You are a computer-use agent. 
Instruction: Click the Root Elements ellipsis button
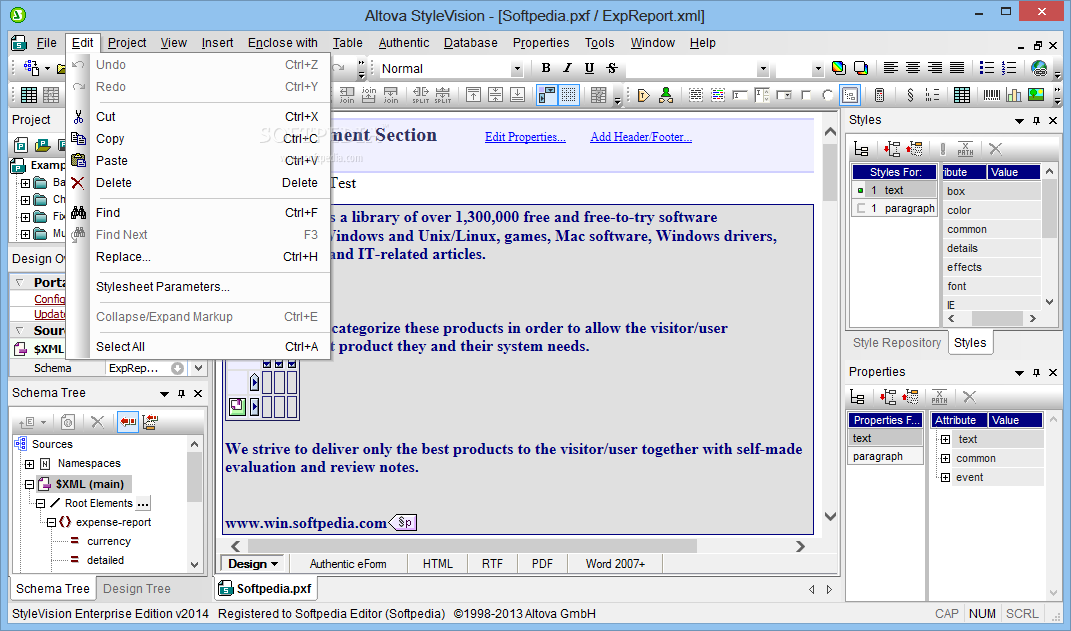143,504
